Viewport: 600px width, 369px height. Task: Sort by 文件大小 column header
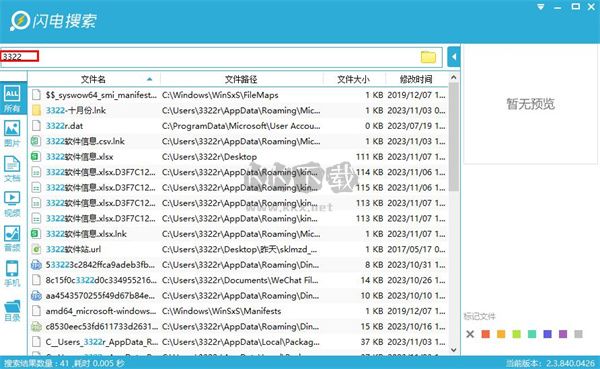(353, 79)
